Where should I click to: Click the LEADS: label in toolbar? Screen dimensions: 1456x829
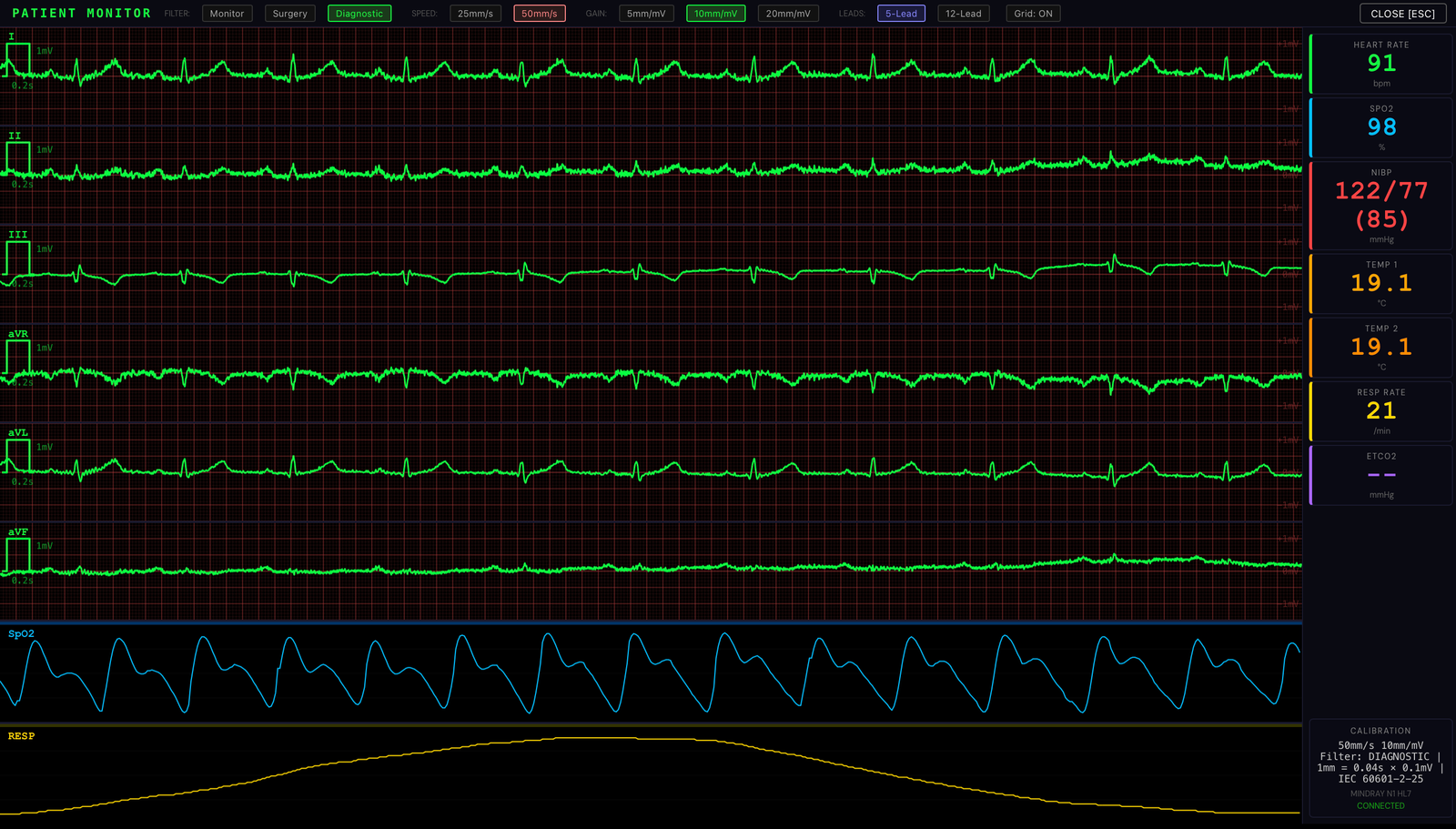point(852,14)
